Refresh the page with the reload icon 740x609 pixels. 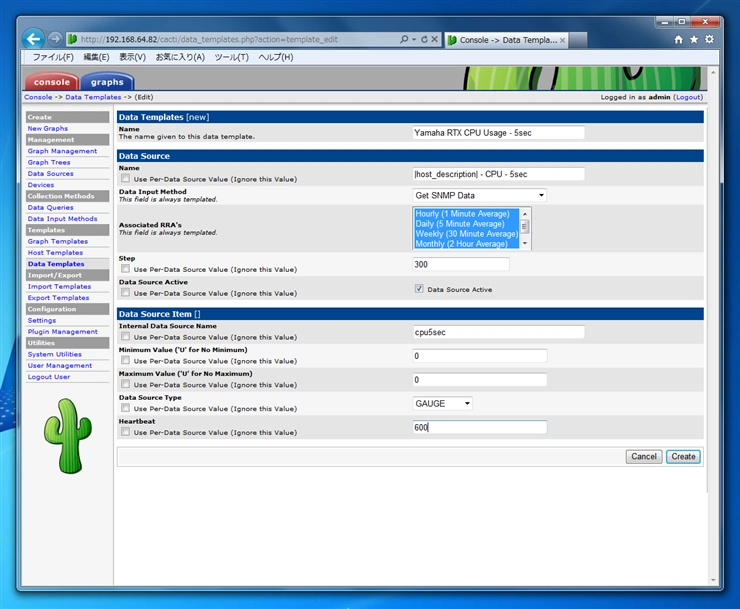[424, 39]
